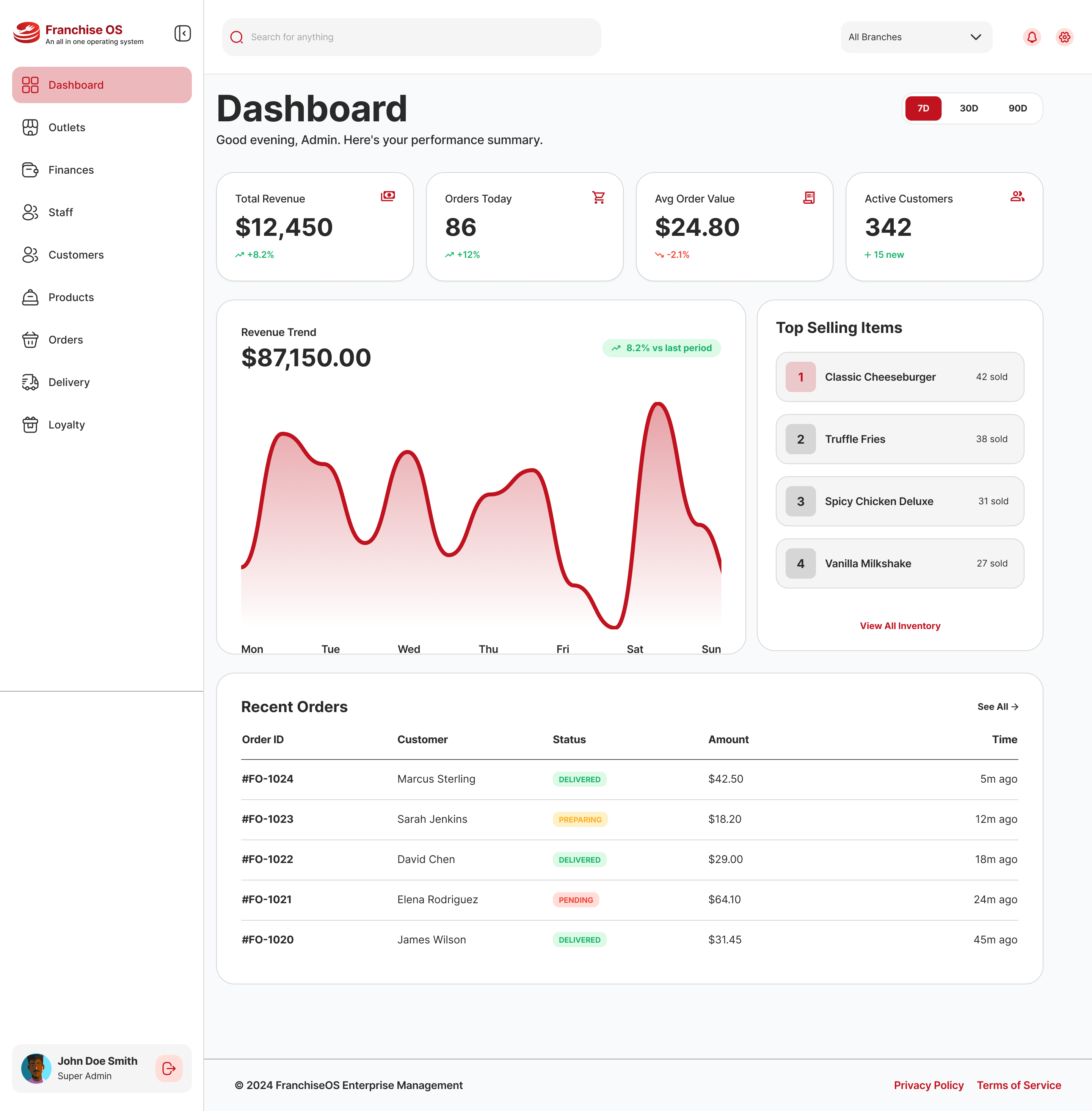The height and width of the screenshot is (1111, 1092).
Task: Click the logout icon beside John Doe Smith
Action: (x=169, y=1068)
